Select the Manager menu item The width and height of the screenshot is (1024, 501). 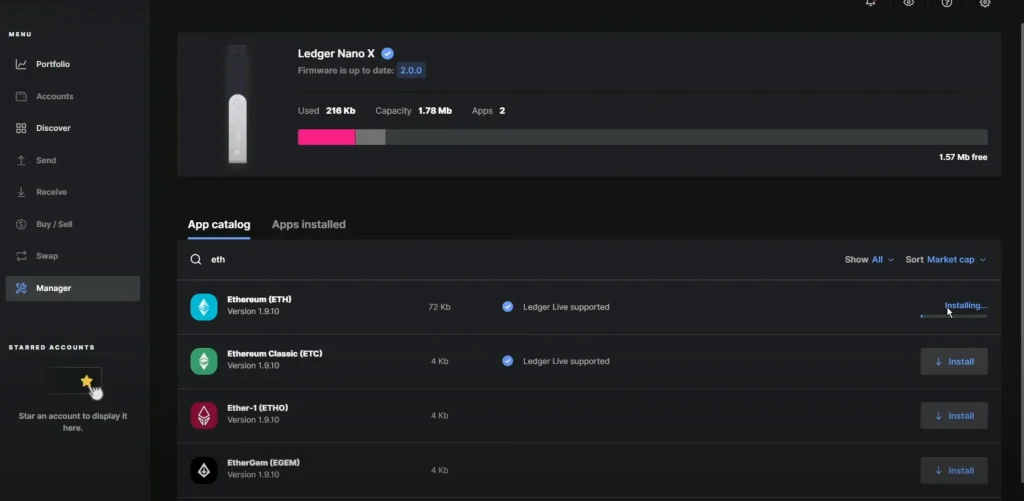72,288
